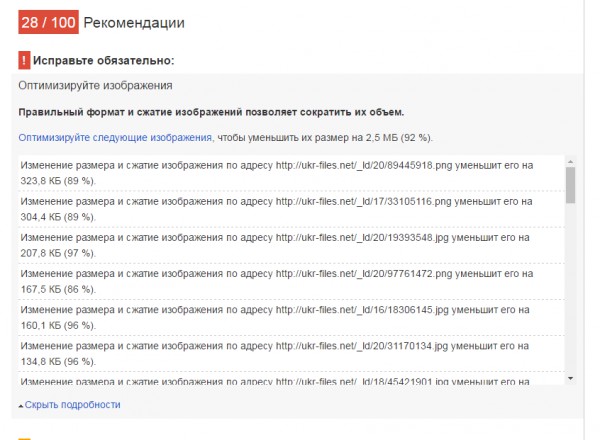
Task: Select the row for 33105116.png image
Action: pos(291,209)
